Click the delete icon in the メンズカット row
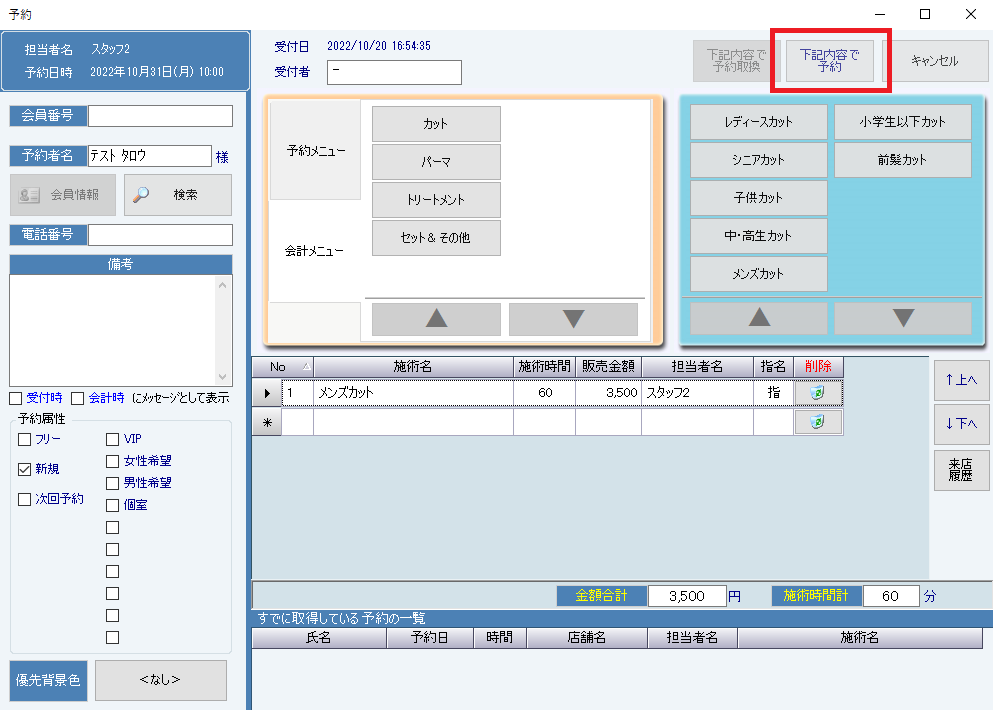The height and width of the screenshot is (710, 993). 818,393
